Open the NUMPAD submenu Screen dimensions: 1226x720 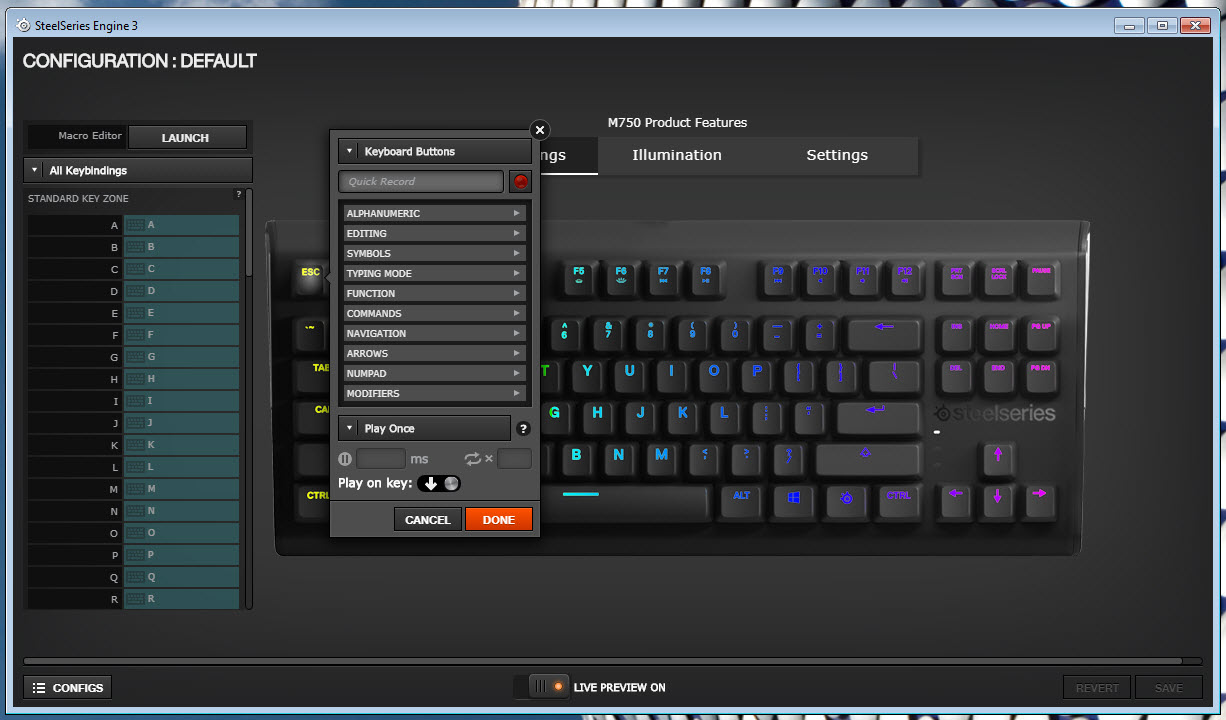(x=434, y=374)
